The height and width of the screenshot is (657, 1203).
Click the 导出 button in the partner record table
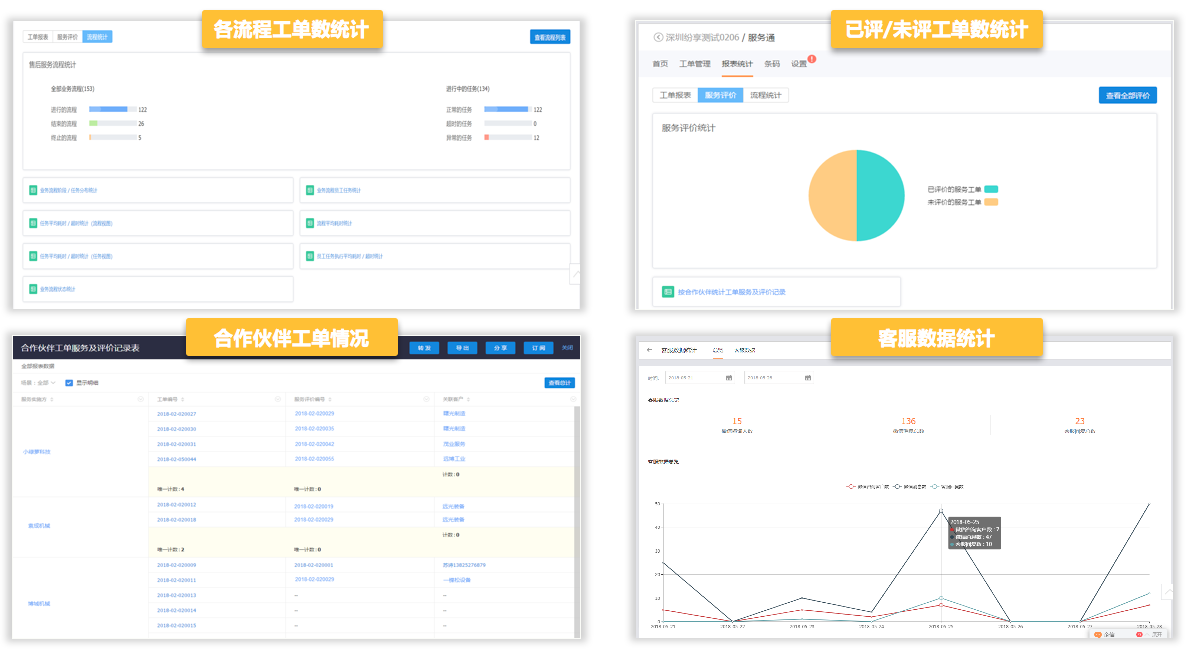point(462,348)
